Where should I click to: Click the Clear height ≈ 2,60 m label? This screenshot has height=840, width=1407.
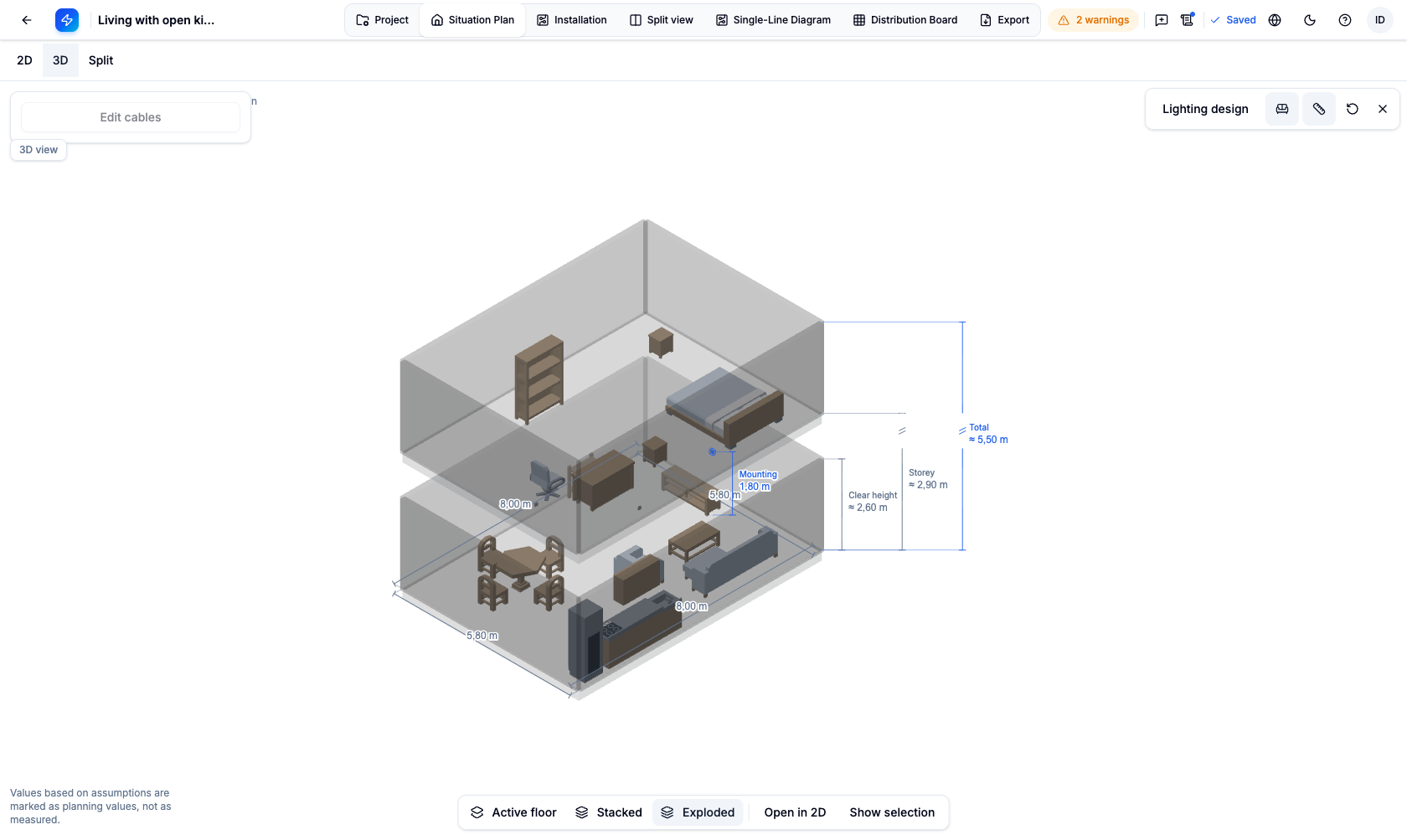coord(872,501)
